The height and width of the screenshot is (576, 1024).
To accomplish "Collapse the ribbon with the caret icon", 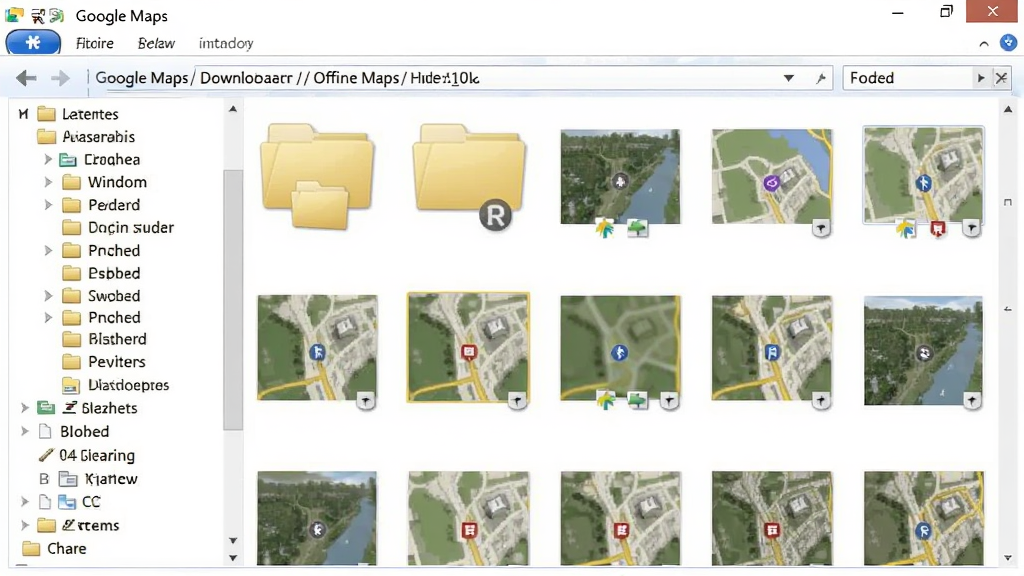I will coord(984,44).
